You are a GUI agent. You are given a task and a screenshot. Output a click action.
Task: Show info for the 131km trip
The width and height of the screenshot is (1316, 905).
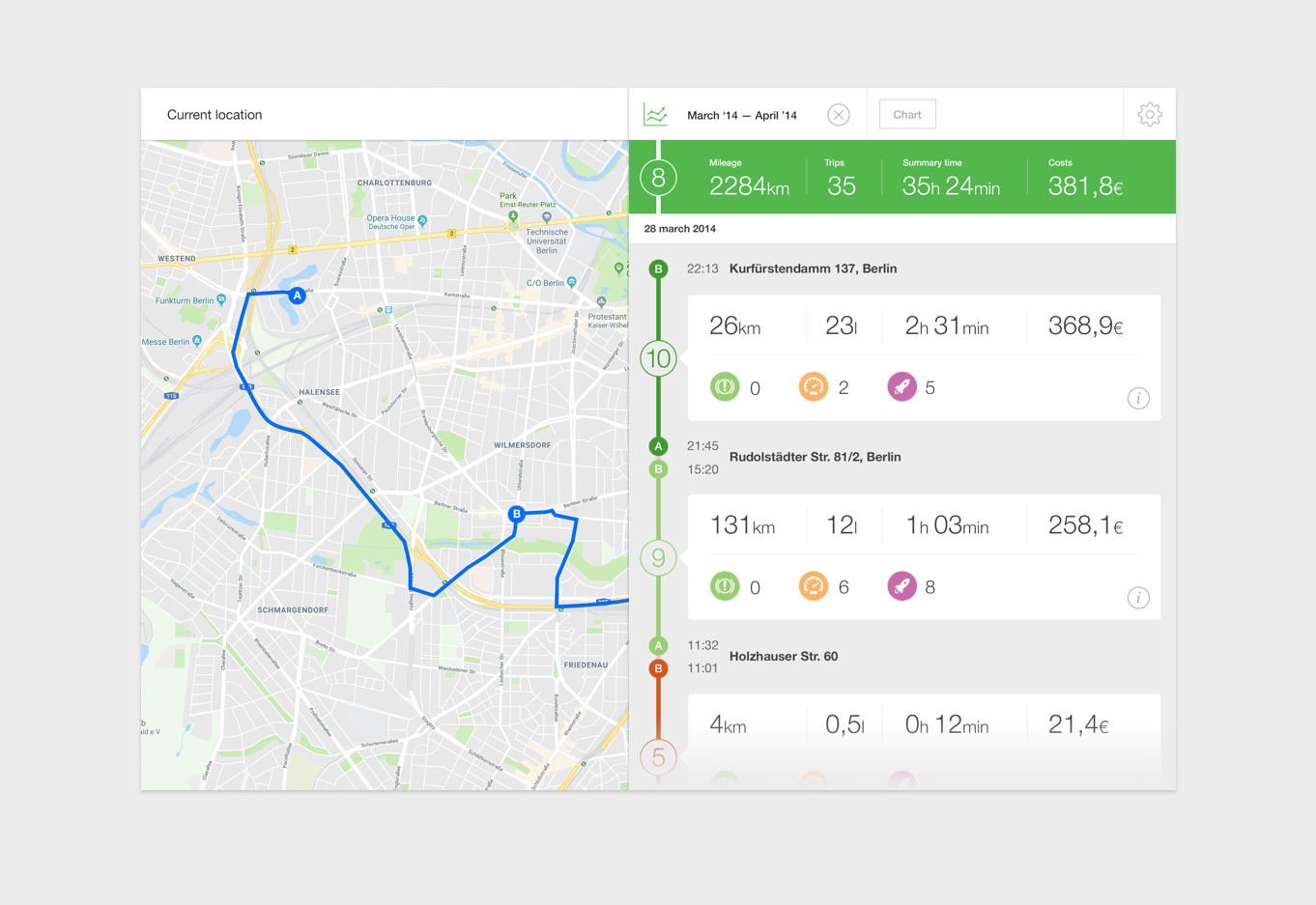click(x=1138, y=598)
